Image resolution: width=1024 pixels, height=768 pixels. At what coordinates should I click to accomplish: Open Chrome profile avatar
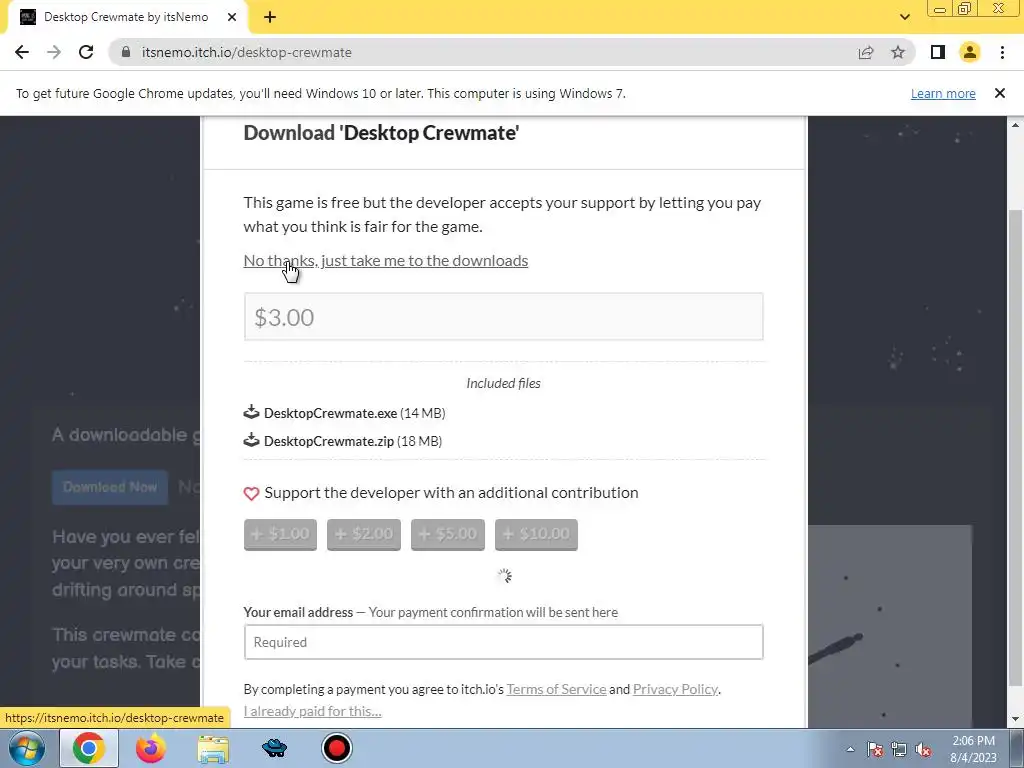970,52
